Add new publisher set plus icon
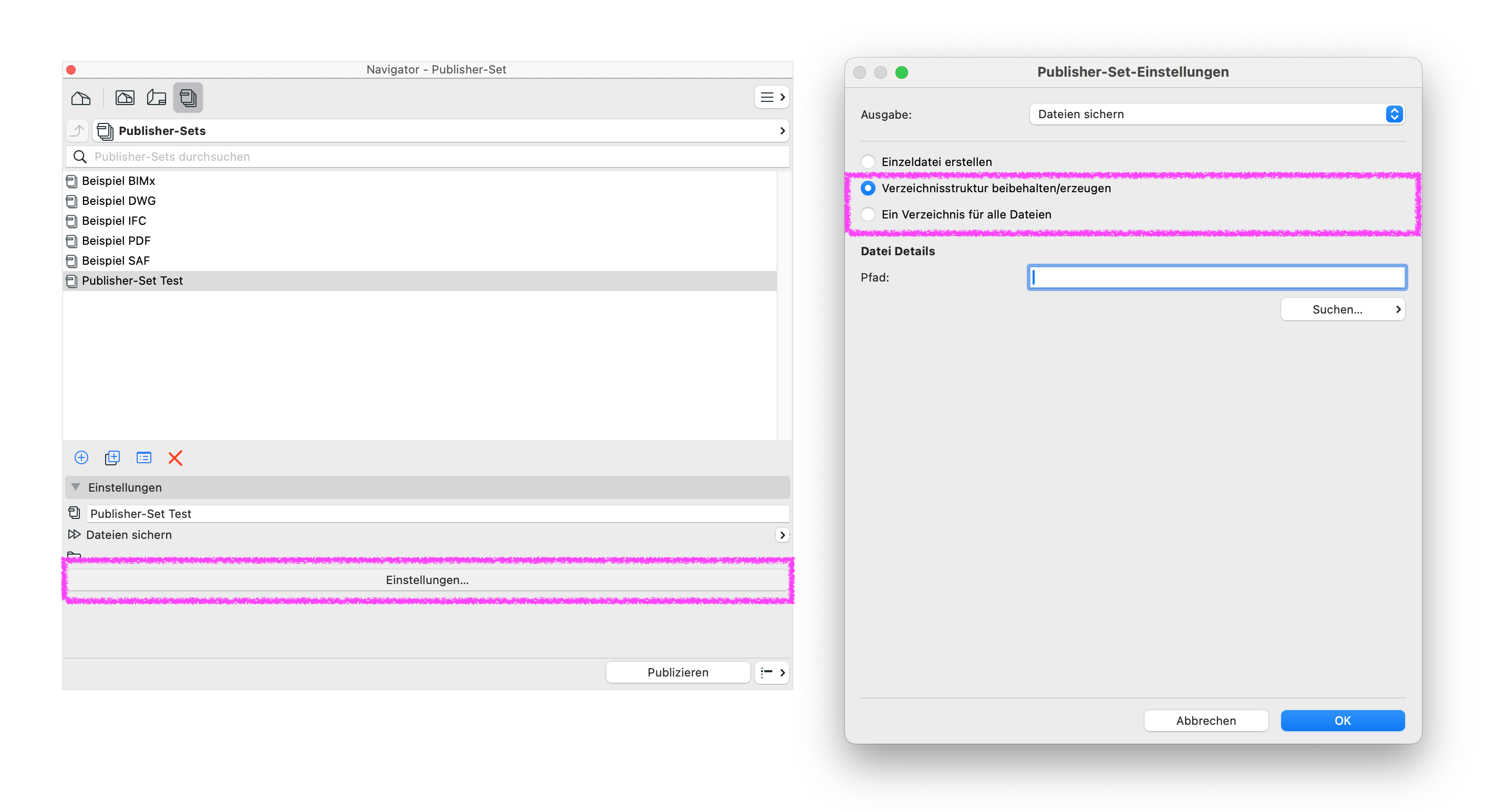The width and height of the screenshot is (1485, 812). coord(81,457)
